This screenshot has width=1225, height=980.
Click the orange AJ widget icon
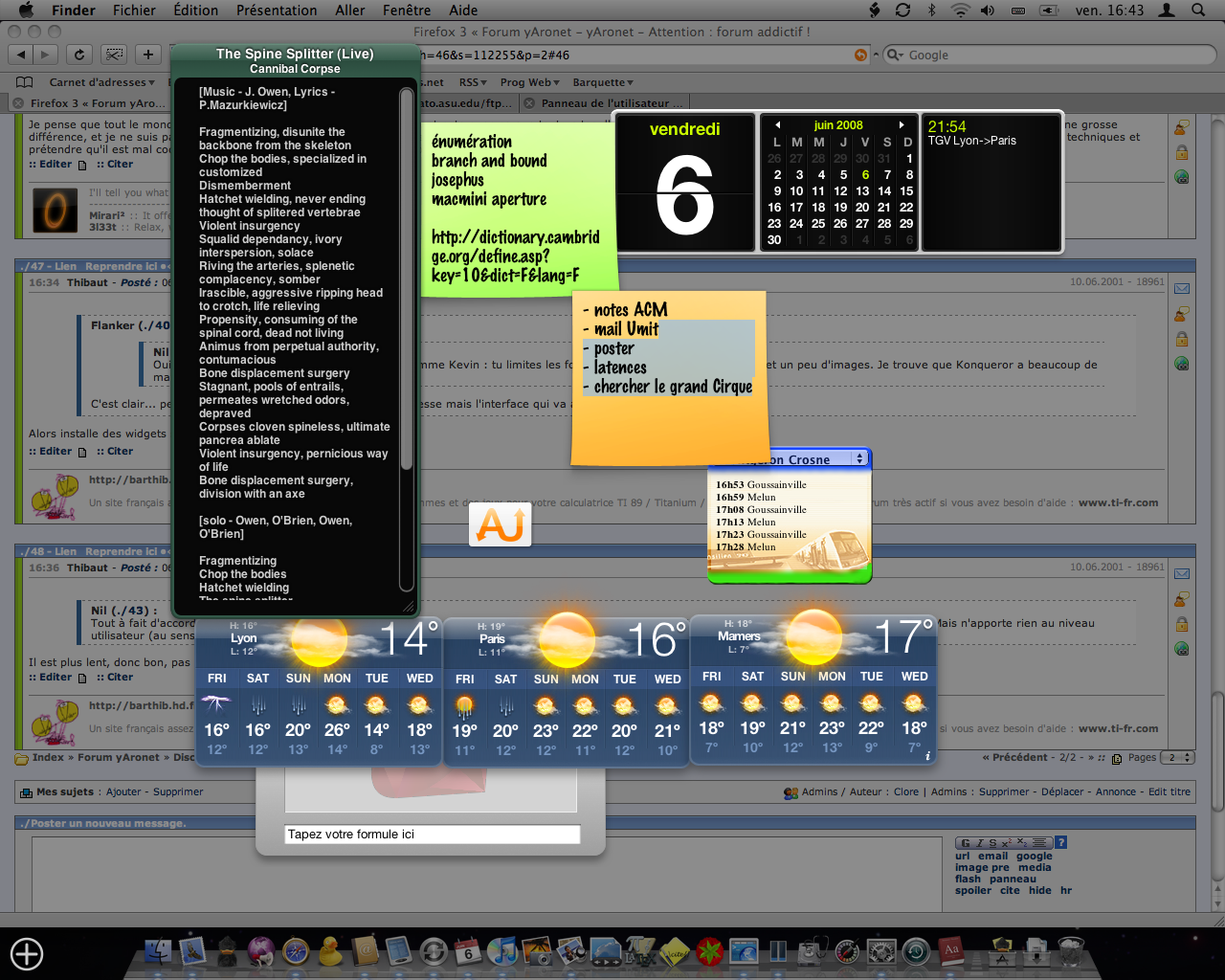[x=500, y=524]
